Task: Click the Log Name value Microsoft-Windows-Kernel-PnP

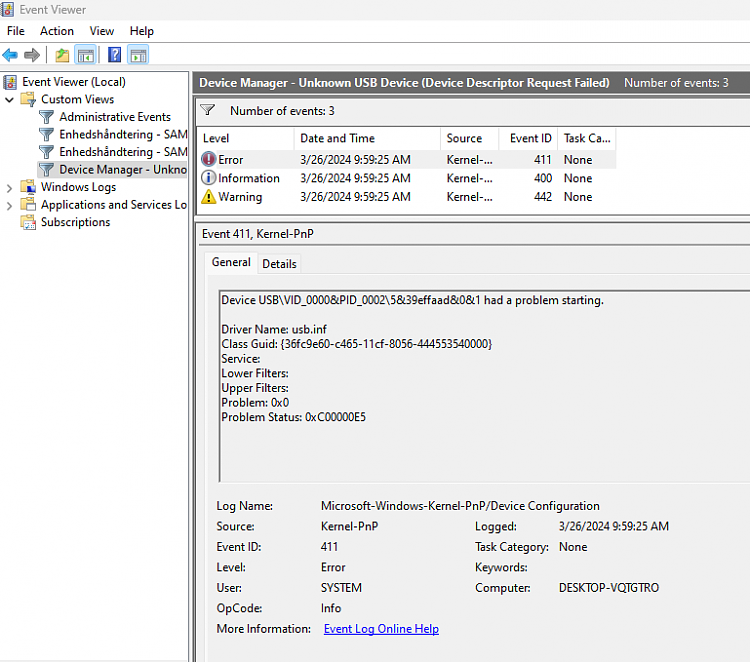Action: click(x=460, y=506)
